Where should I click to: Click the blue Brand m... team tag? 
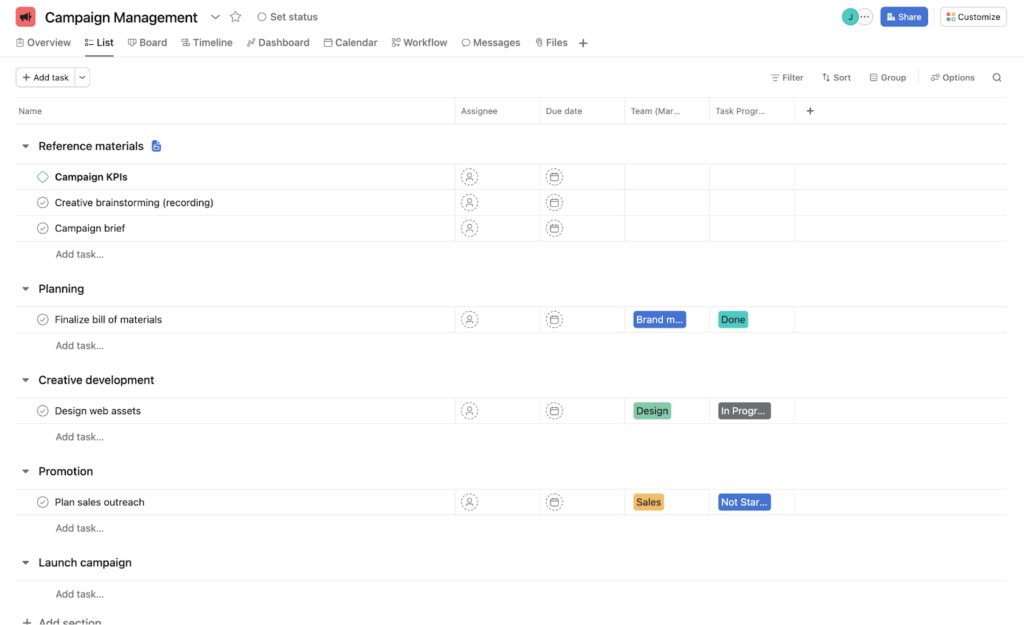660,319
